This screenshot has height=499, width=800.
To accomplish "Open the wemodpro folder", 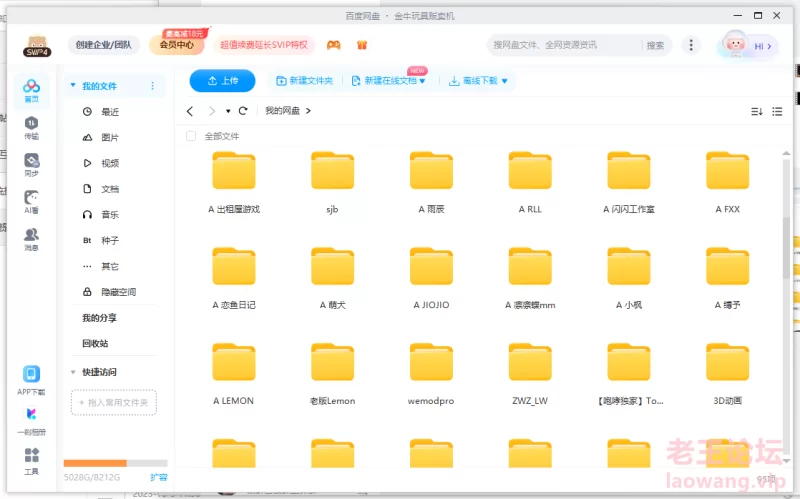I will pyautogui.click(x=432, y=375).
